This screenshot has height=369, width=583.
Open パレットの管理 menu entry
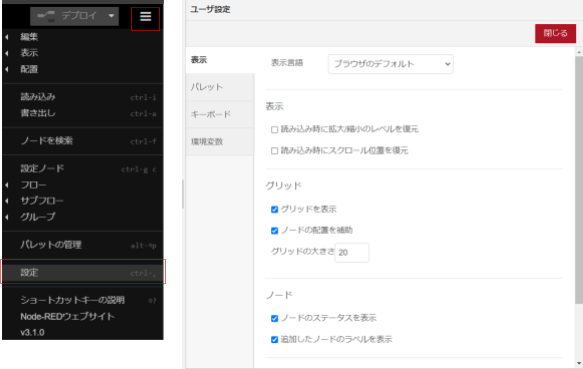point(83,245)
